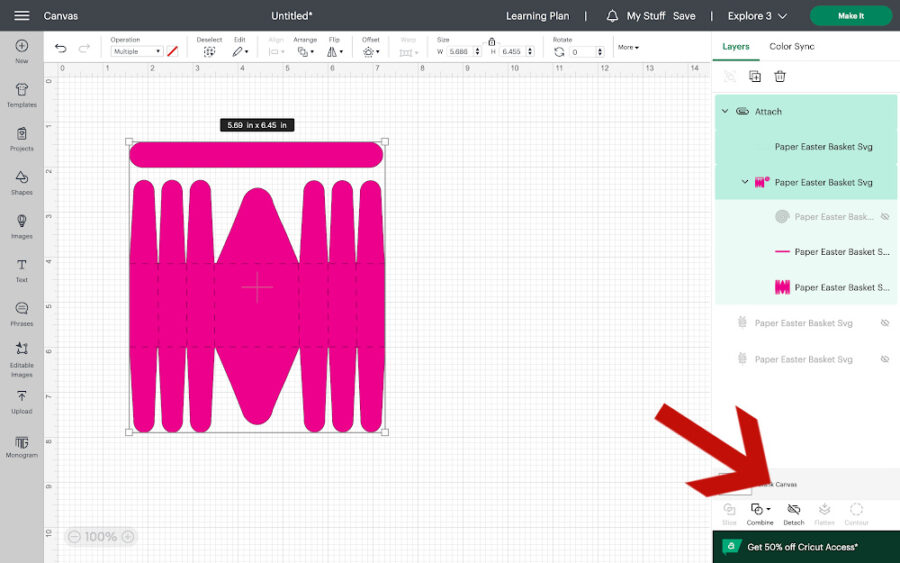Click the operation color swatch
The height and width of the screenshot is (563, 900).
coord(173,51)
